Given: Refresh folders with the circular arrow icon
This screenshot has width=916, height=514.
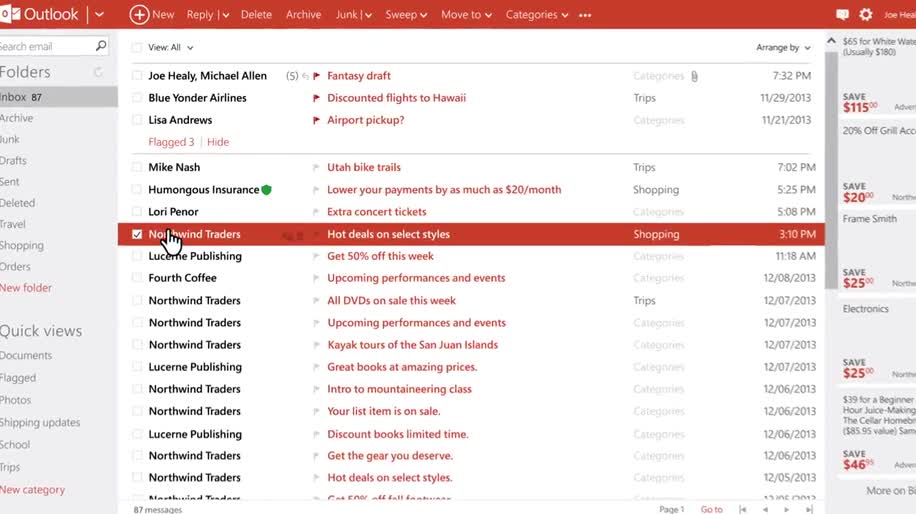Looking at the screenshot, I should pos(98,72).
